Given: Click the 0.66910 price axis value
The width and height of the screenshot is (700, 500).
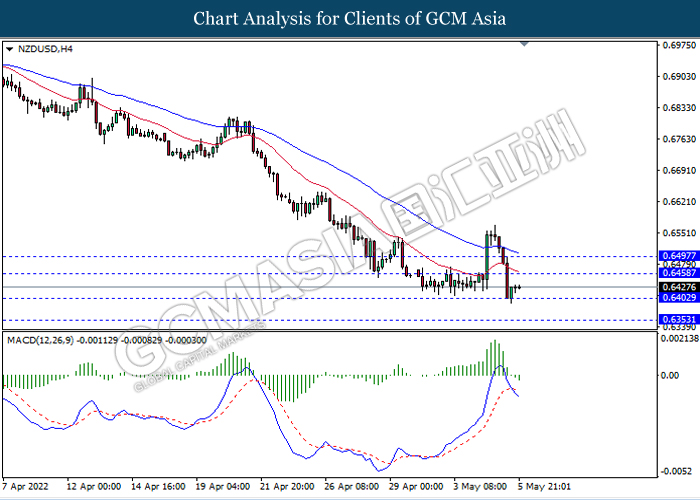Looking at the screenshot, I should 679,170.
